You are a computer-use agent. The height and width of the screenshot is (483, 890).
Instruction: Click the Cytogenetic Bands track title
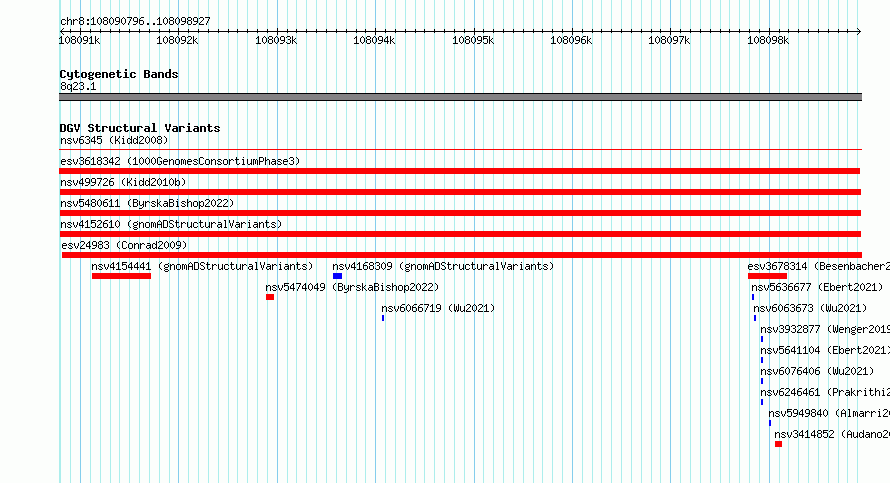(x=119, y=74)
